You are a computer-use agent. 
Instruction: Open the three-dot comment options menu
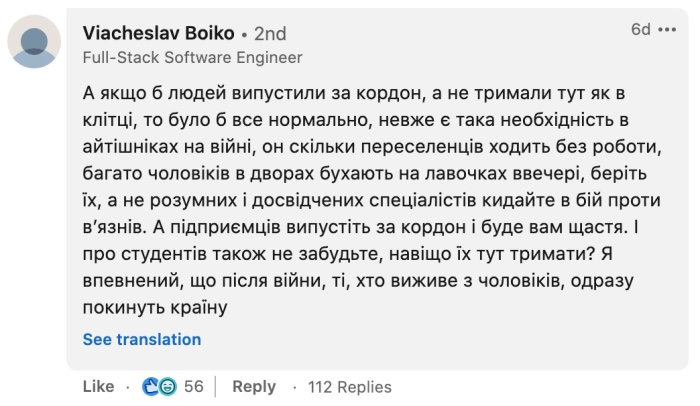pos(668,30)
